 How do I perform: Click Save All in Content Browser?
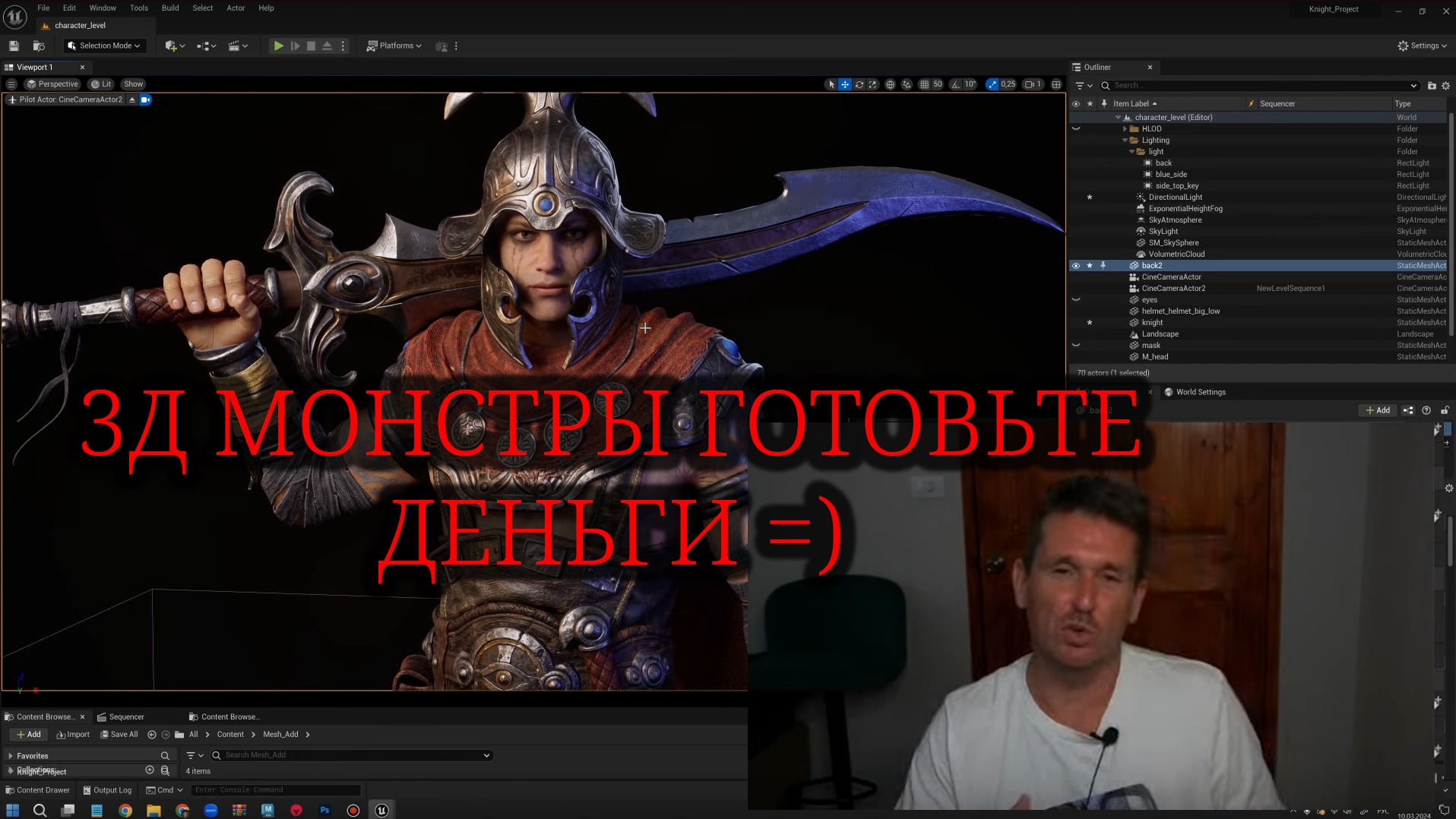pyautogui.click(x=119, y=735)
